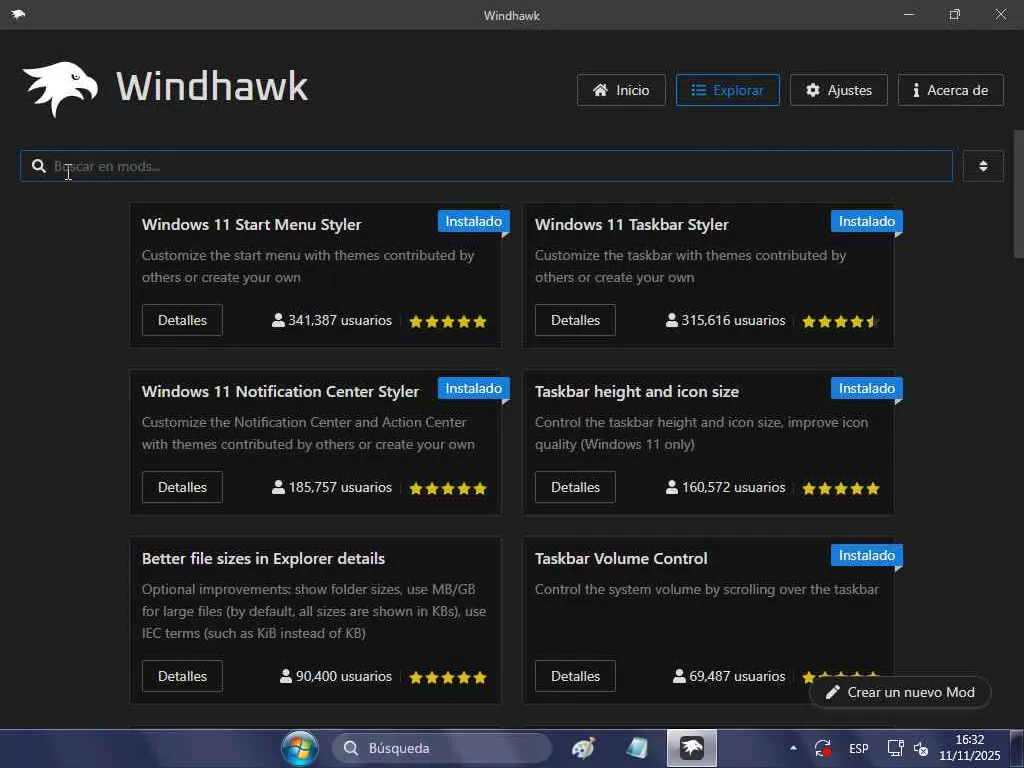
Task: Click star rating of Taskbar height and icon size
Action: 840,488
